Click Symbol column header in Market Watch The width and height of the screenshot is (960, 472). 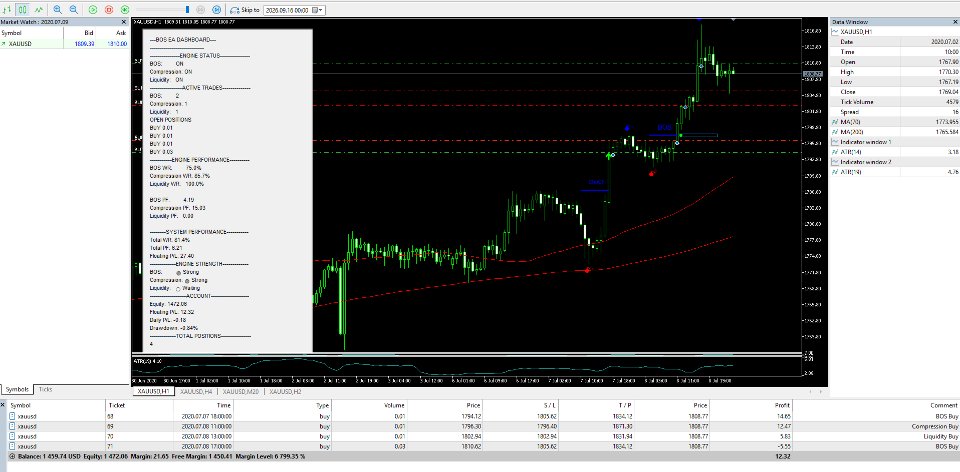11,33
